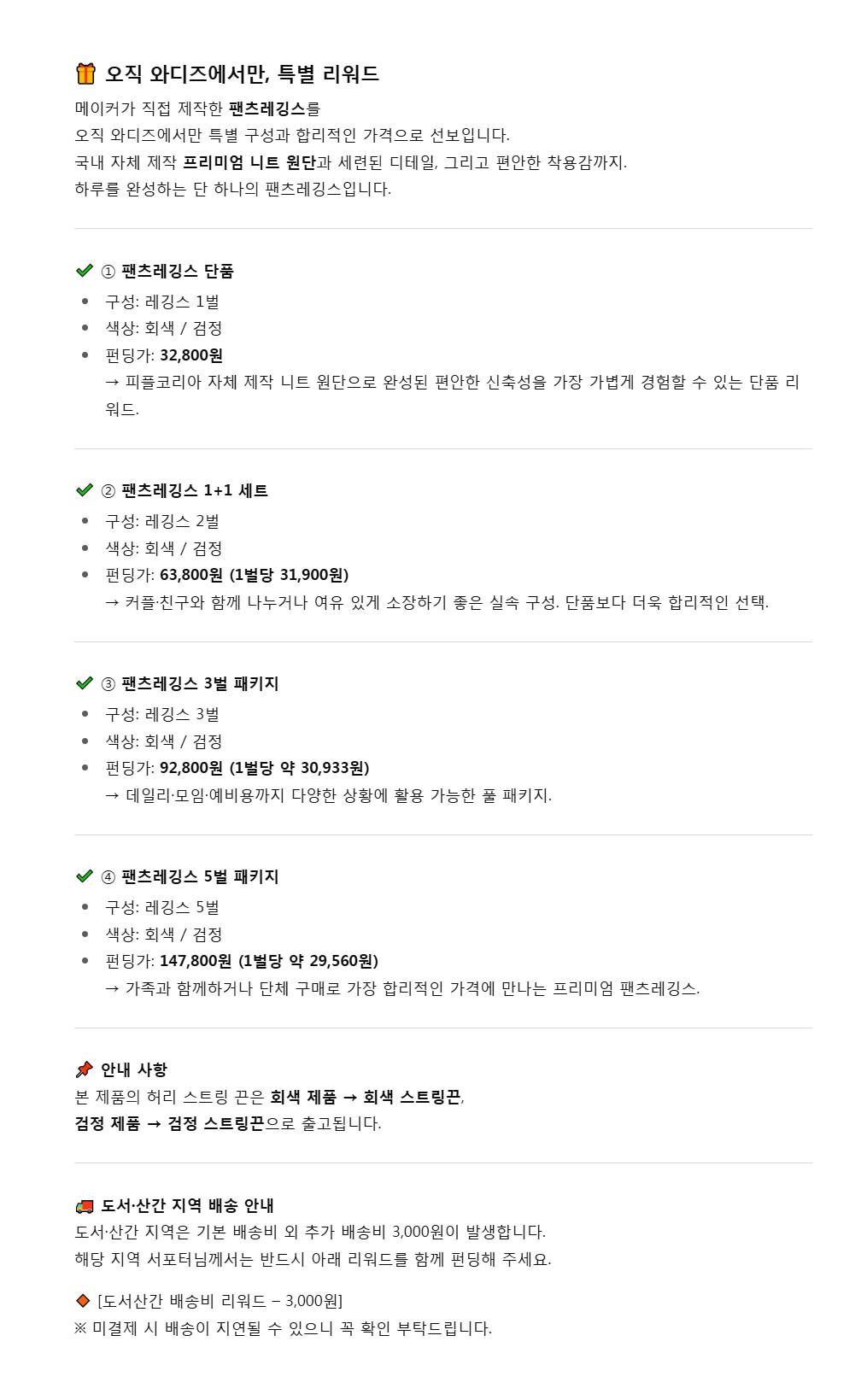Select the 오직 와디즈에서만, 특별 리워드 heading

pyautogui.click(x=242, y=74)
